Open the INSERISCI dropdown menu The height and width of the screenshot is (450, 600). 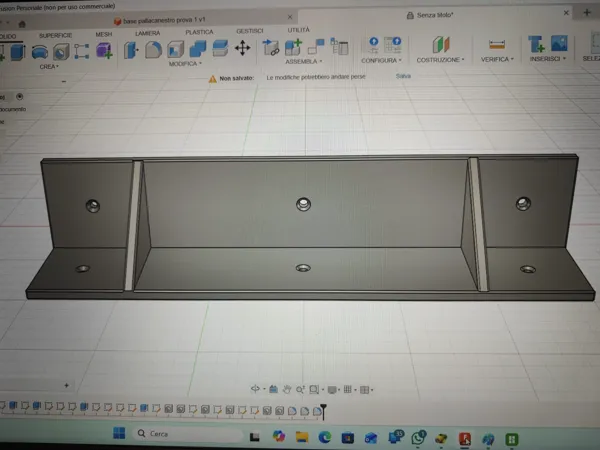tap(548, 59)
